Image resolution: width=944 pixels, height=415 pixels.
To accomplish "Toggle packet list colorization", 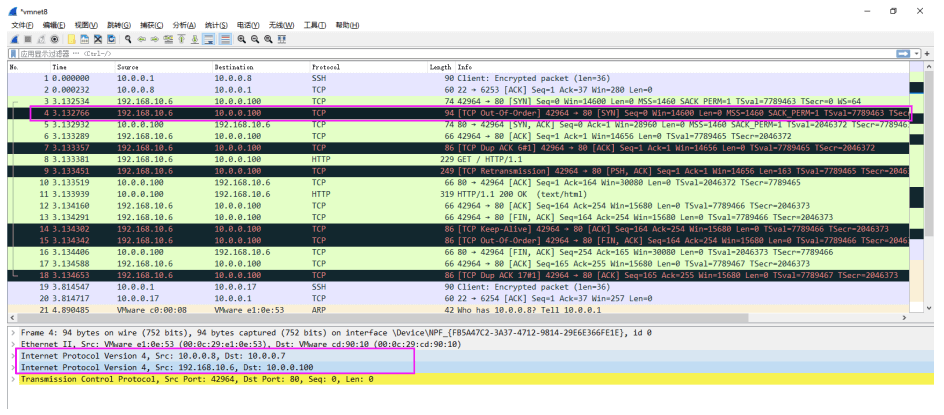I will click(225, 39).
